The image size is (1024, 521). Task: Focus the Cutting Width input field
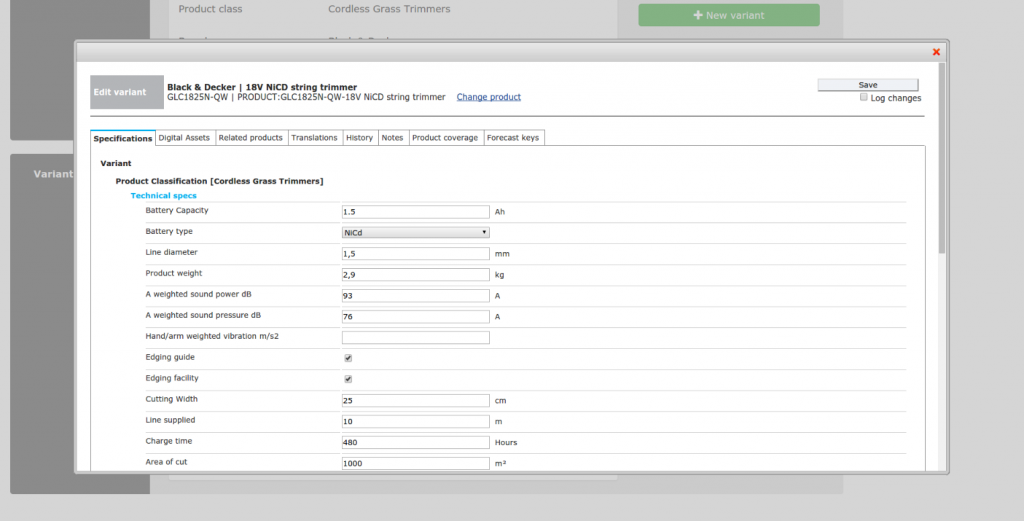[x=415, y=401]
